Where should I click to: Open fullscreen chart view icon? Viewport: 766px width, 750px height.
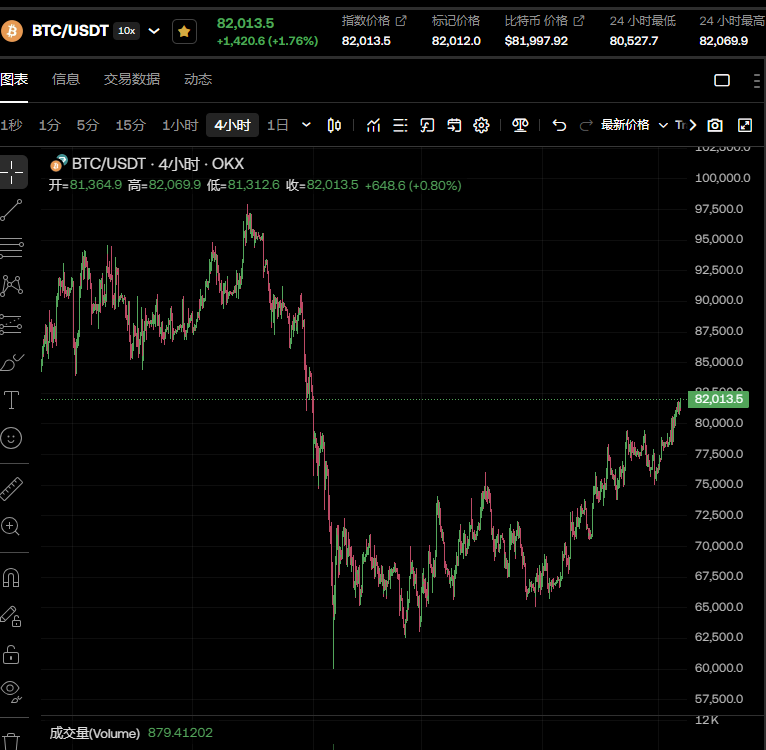pos(745,126)
